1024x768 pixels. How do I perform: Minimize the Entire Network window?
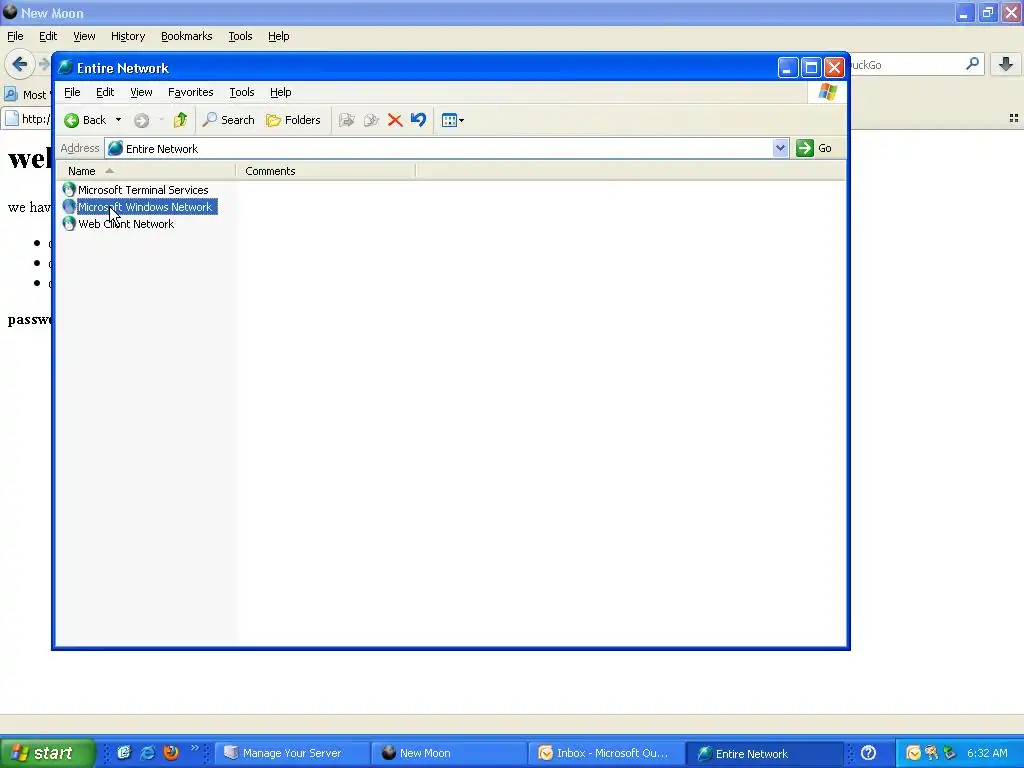click(788, 67)
